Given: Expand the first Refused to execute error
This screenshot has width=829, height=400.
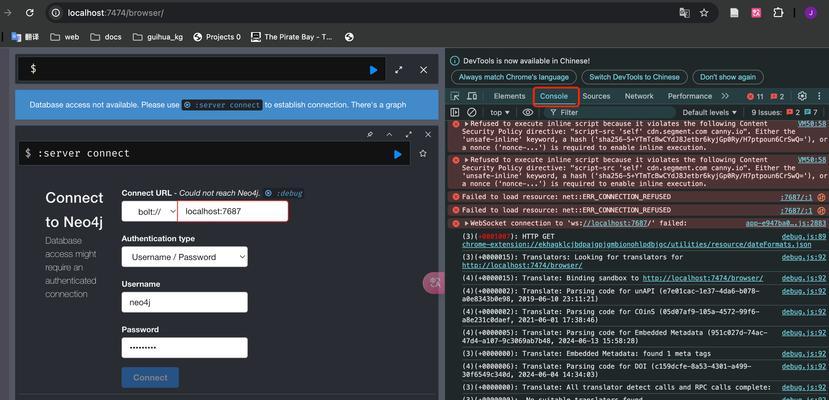Looking at the screenshot, I should (467, 124).
